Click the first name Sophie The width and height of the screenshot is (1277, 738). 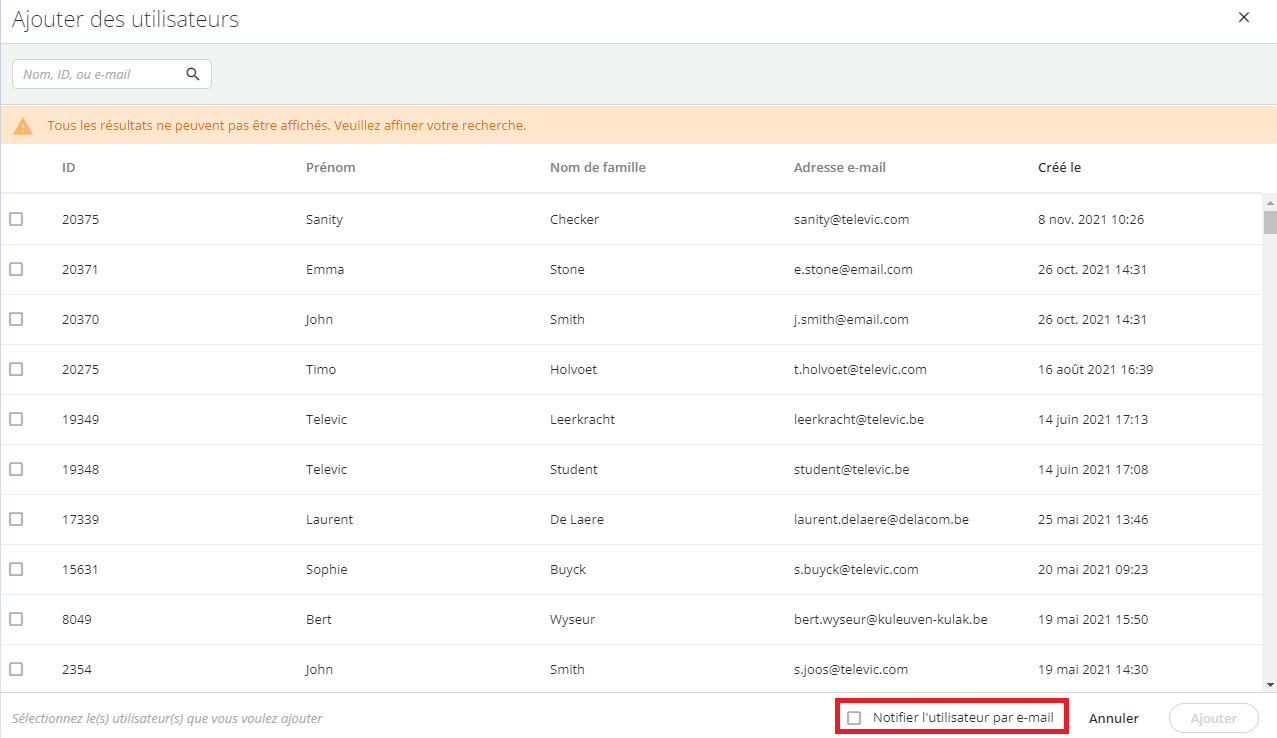point(327,569)
